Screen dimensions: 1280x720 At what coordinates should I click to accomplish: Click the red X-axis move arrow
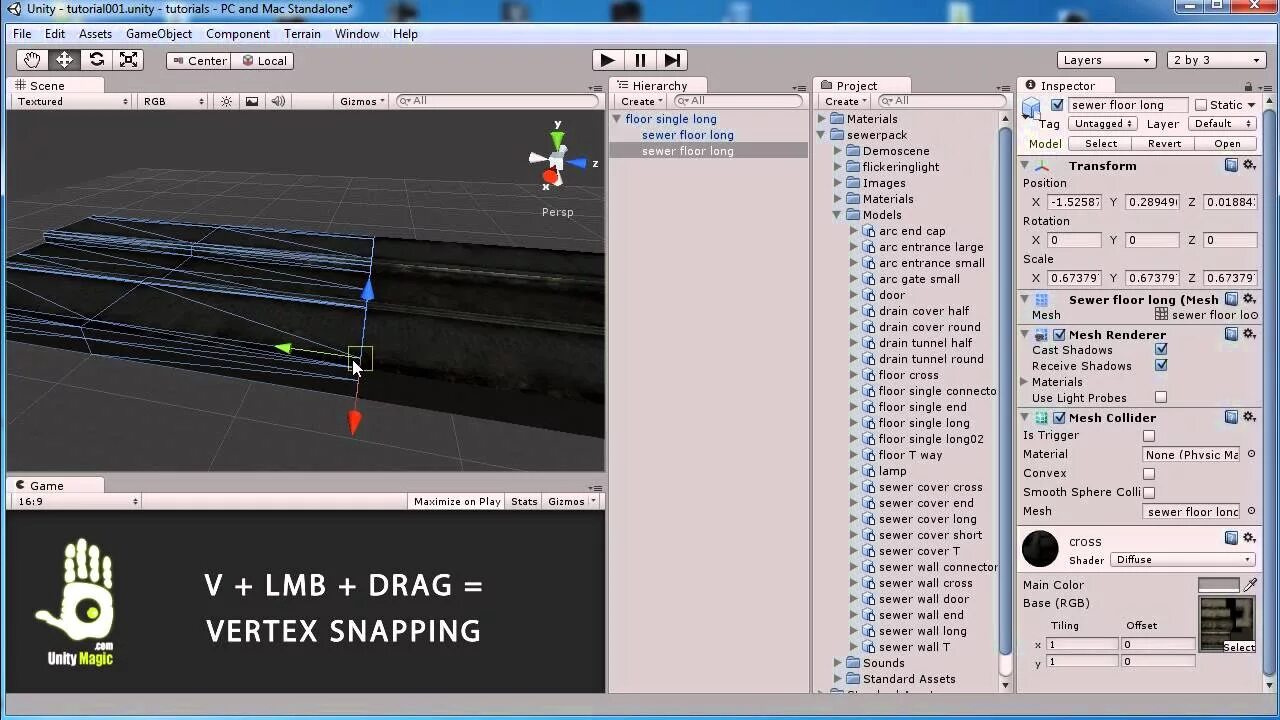(x=354, y=422)
